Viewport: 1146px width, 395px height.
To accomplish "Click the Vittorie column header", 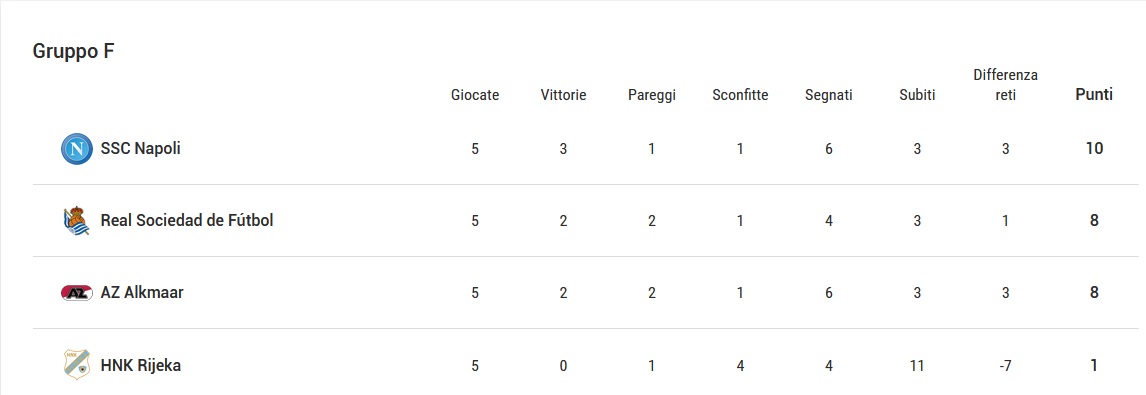I will coord(563,95).
